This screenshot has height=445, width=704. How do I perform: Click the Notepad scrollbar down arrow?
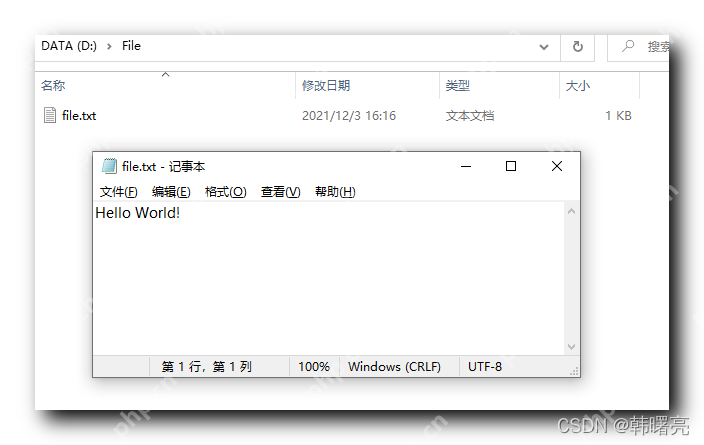tap(571, 347)
